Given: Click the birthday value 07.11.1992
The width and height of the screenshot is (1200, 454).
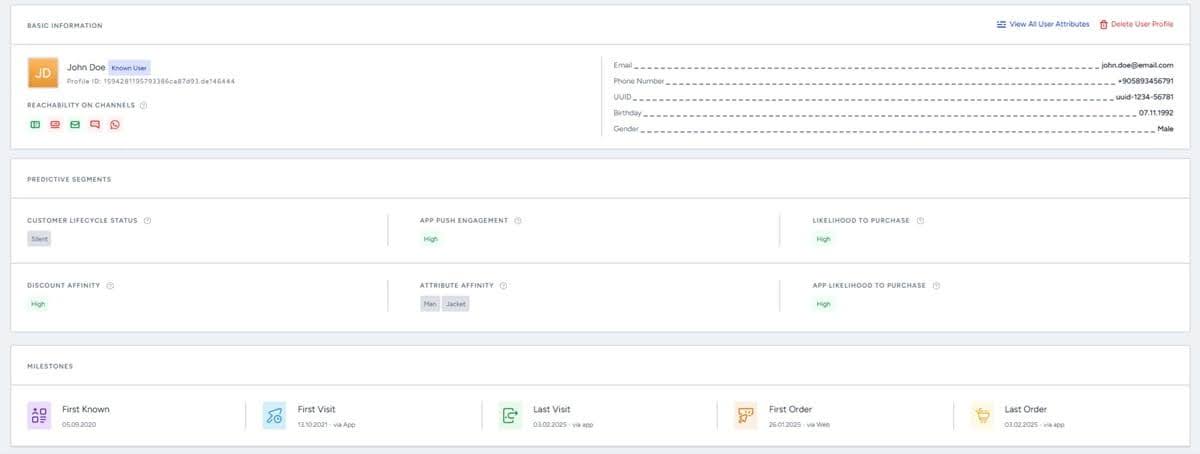Looking at the screenshot, I should 1156,113.
